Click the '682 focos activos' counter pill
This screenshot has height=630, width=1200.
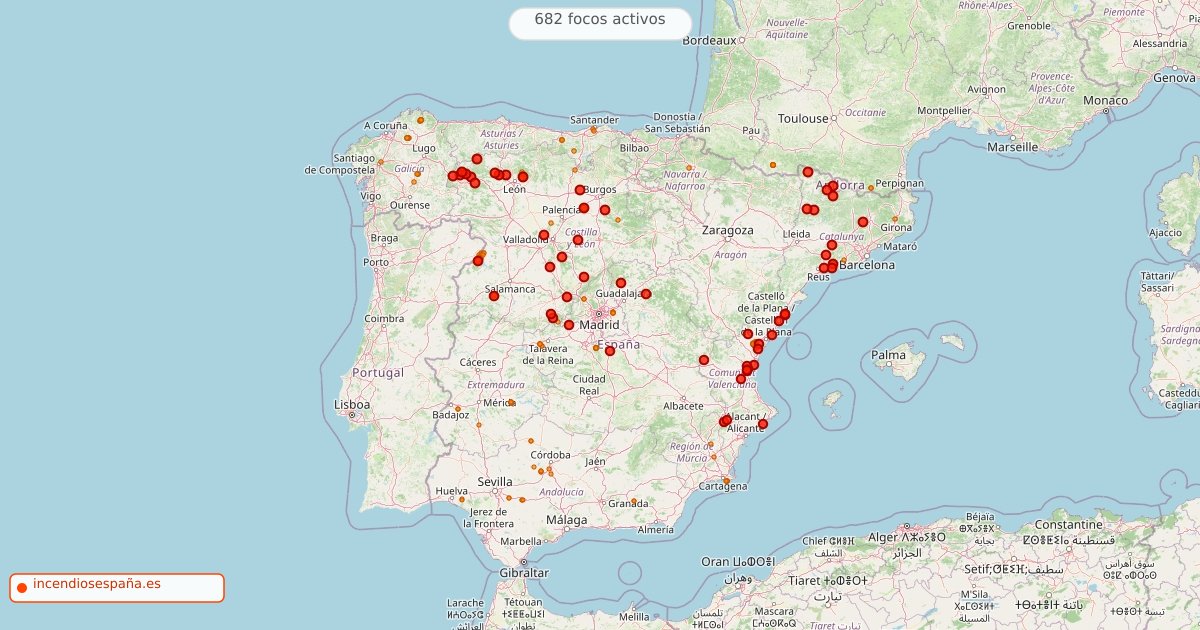600,23
